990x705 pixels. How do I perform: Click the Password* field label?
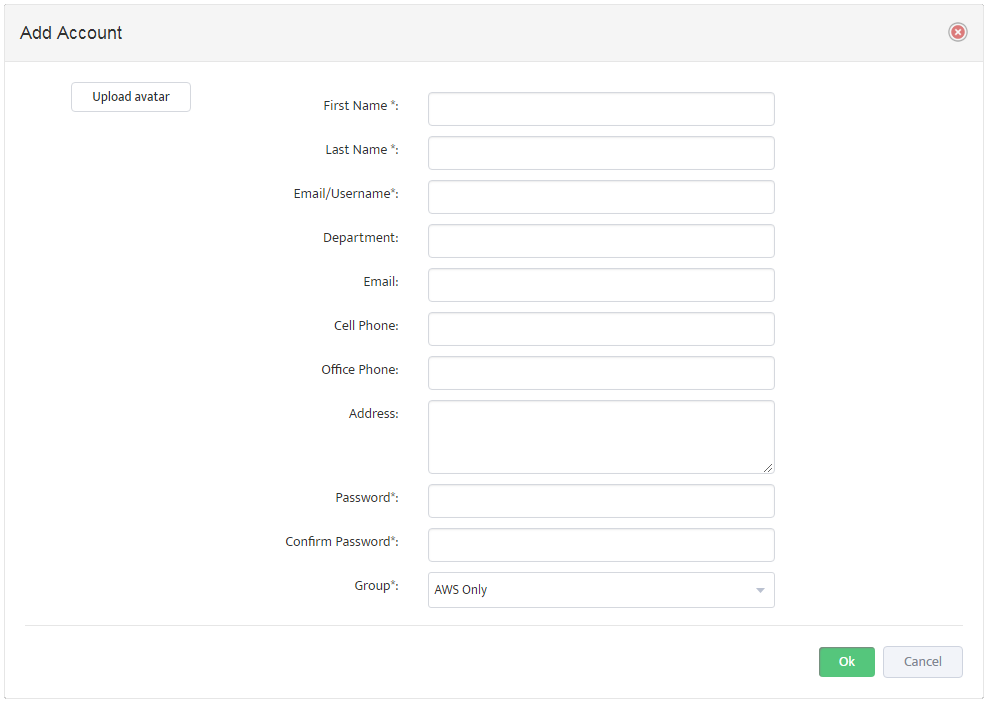pos(367,497)
